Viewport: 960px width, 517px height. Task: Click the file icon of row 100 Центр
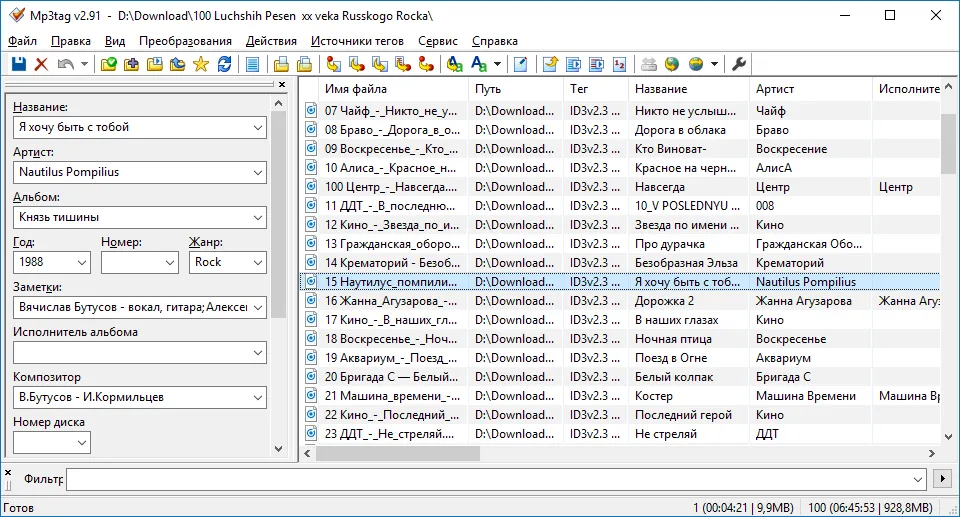[311, 186]
